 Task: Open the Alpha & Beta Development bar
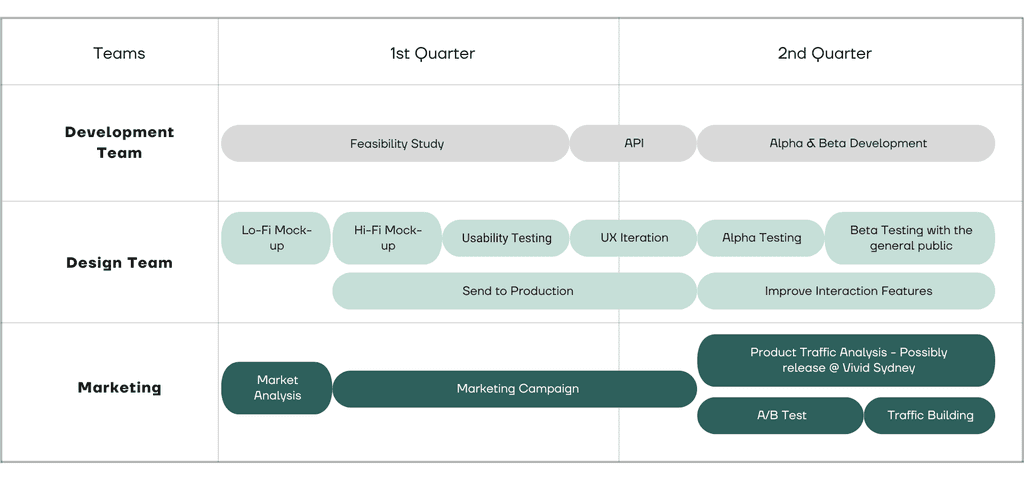point(846,143)
